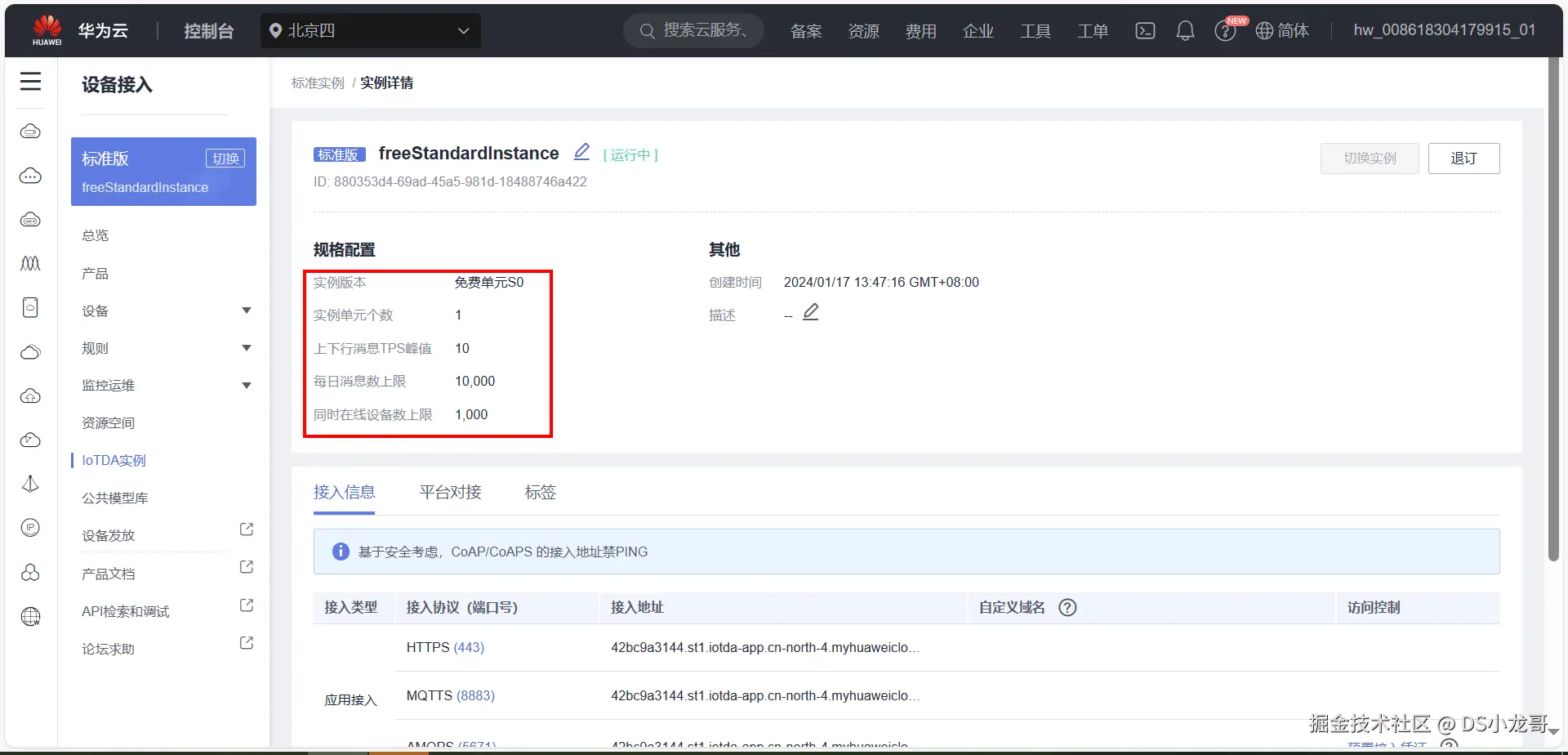
Task: Open 产品 in the sidebar
Action: tap(95, 273)
